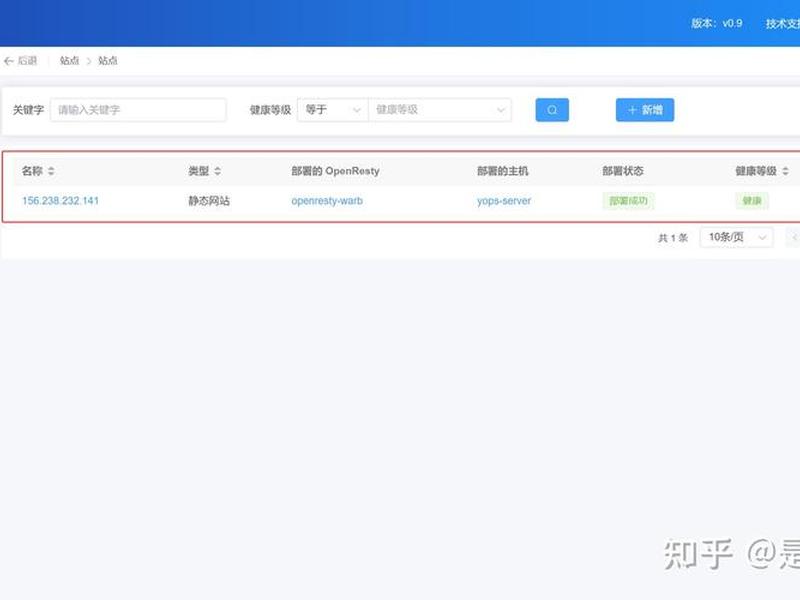Image resolution: width=800 pixels, height=600 pixels.
Task: Click the current 站点 breadcrumb
Action: pos(108,61)
